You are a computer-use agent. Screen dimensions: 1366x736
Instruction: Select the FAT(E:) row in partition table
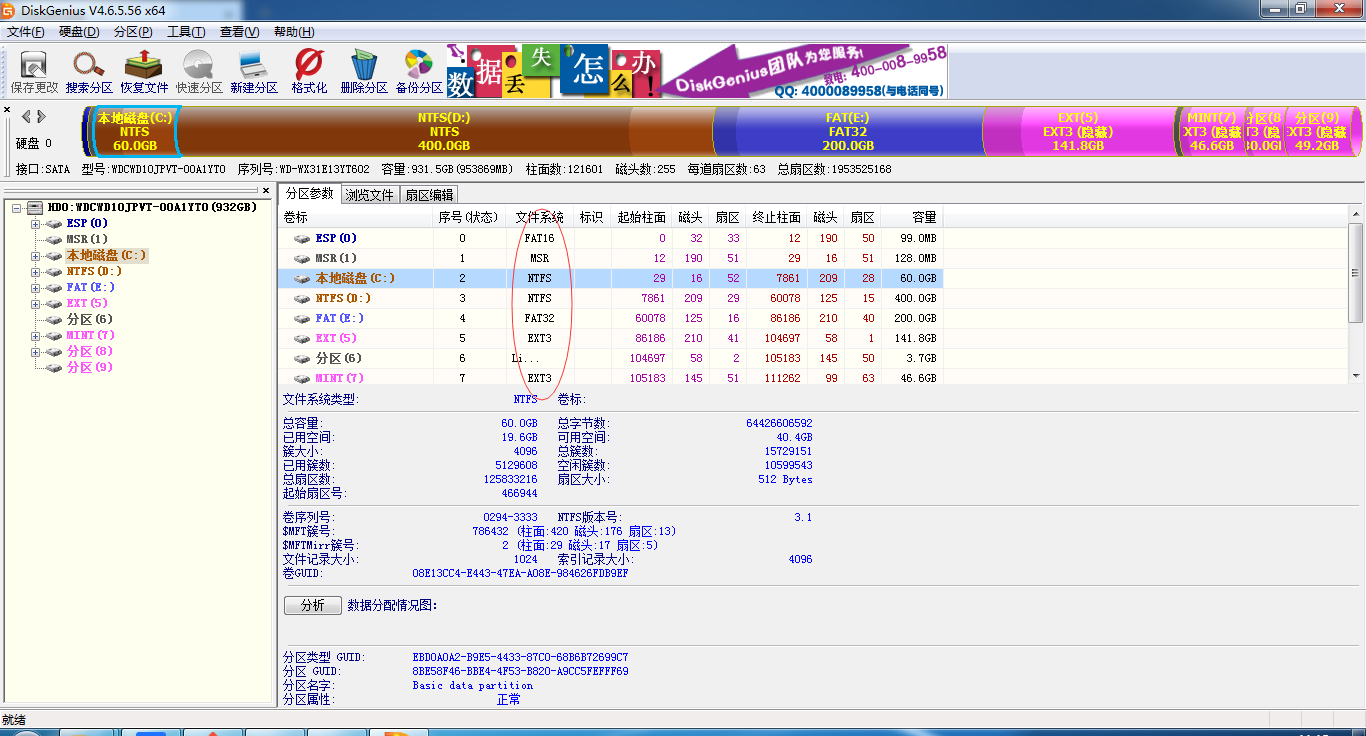coord(610,318)
